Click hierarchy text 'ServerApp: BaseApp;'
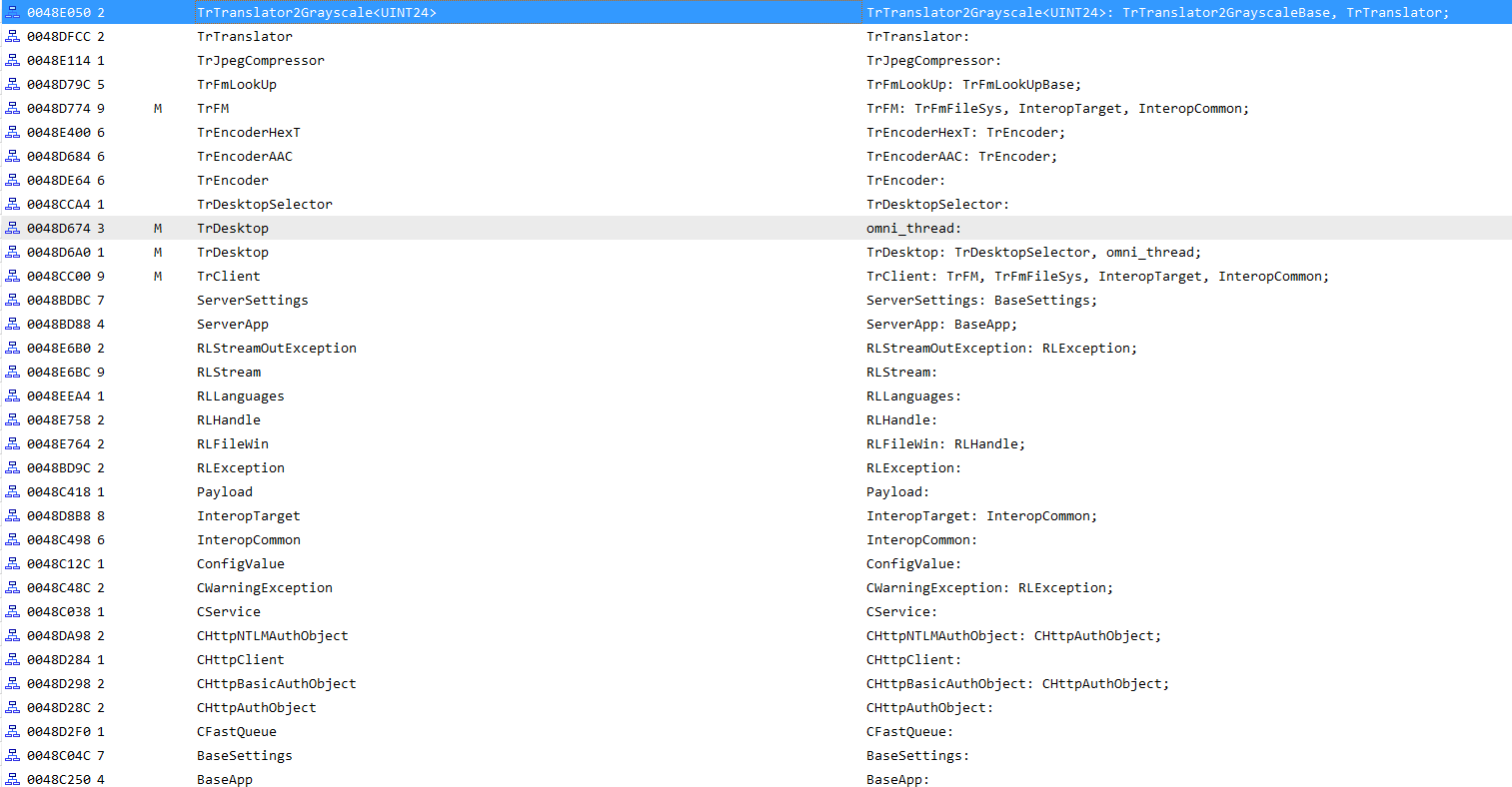Screen dimensions: 1512x787 [941, 324]
